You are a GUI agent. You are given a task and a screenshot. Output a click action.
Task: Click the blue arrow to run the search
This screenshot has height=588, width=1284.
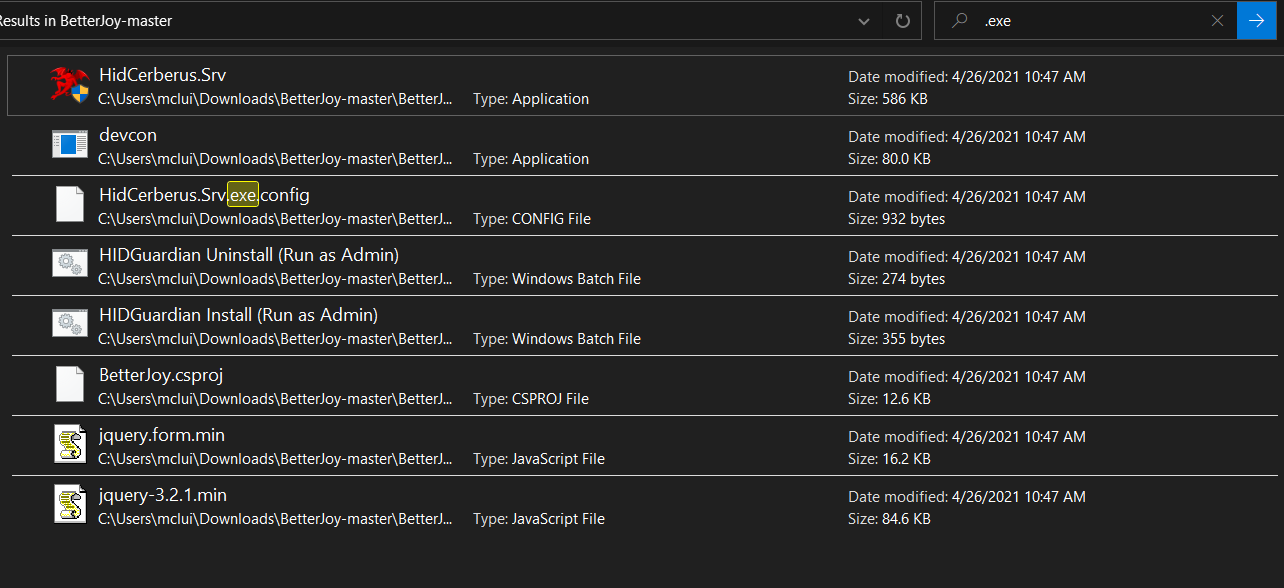[1256, 20]
